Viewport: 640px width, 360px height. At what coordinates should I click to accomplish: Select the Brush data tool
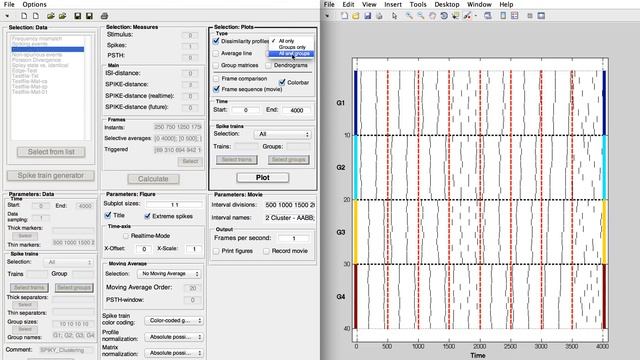pos(467,16)
